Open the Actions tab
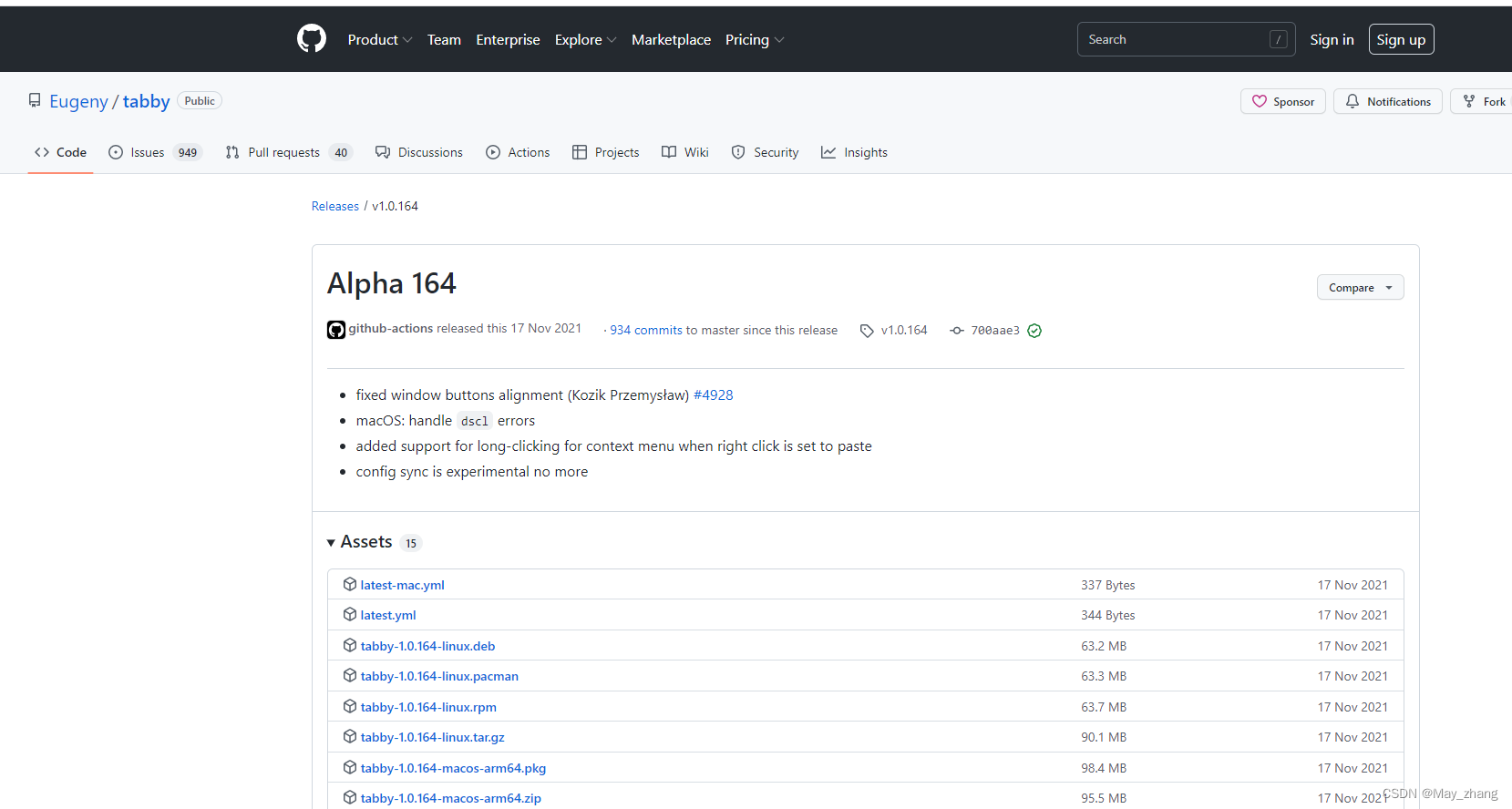Viewport: 1512px width, 809px height. 518,152
